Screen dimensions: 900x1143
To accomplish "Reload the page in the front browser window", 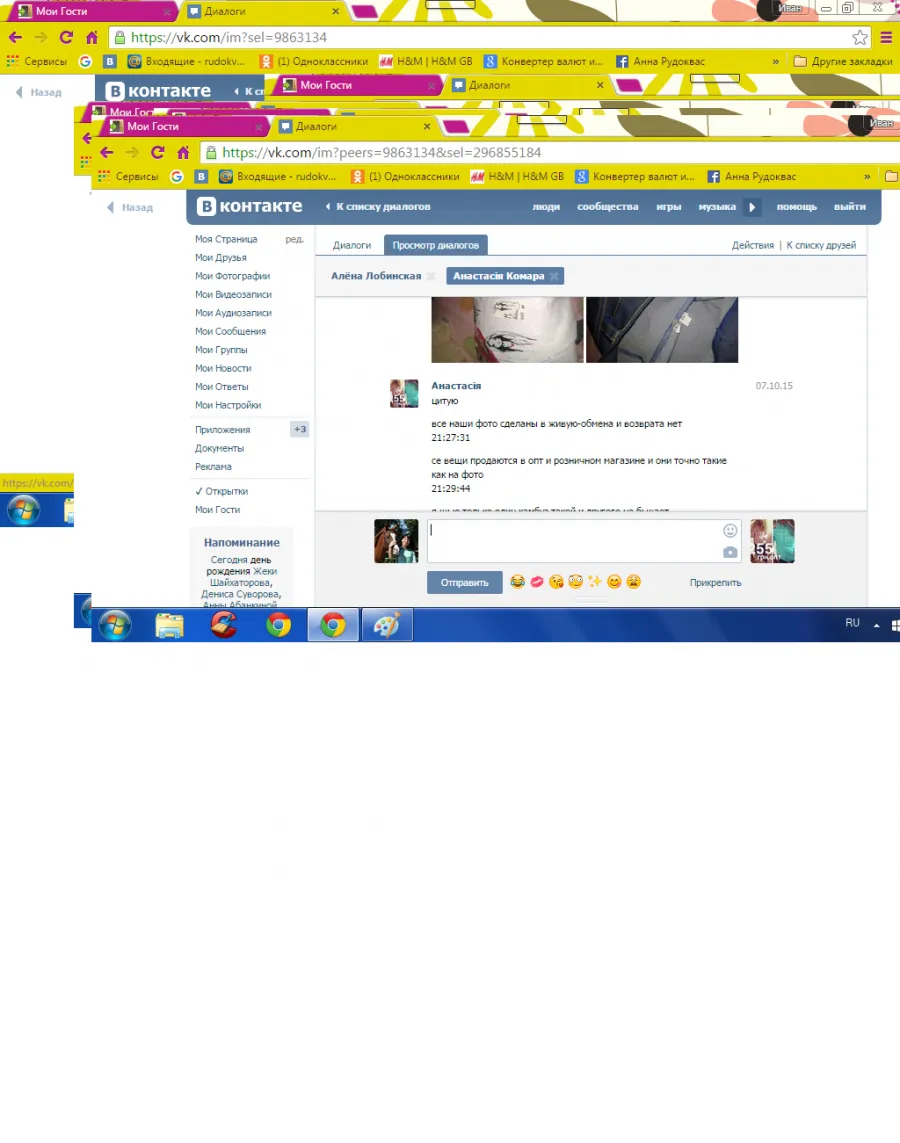I will pos(157,152).
